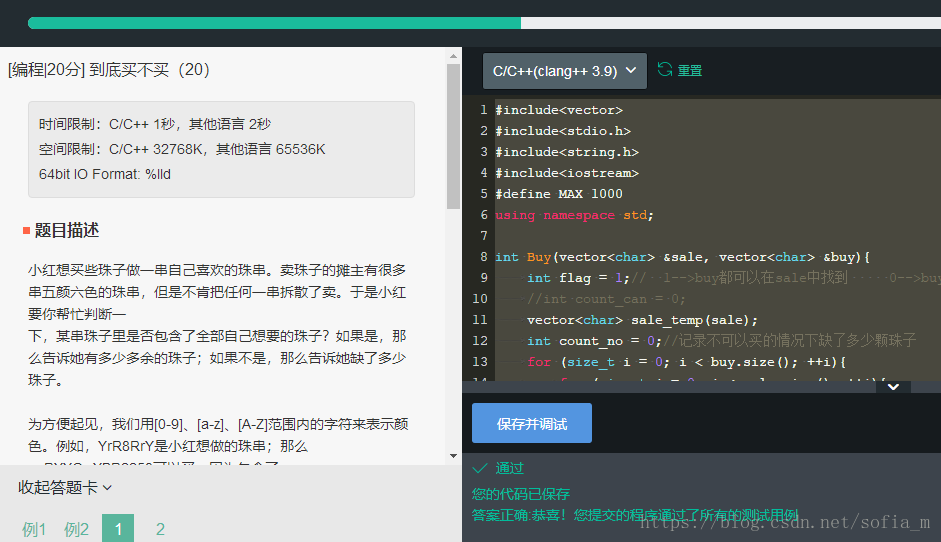Click the 空间限制 memory limit text
The height and width of the screenshot is (542, 941).
182,149
